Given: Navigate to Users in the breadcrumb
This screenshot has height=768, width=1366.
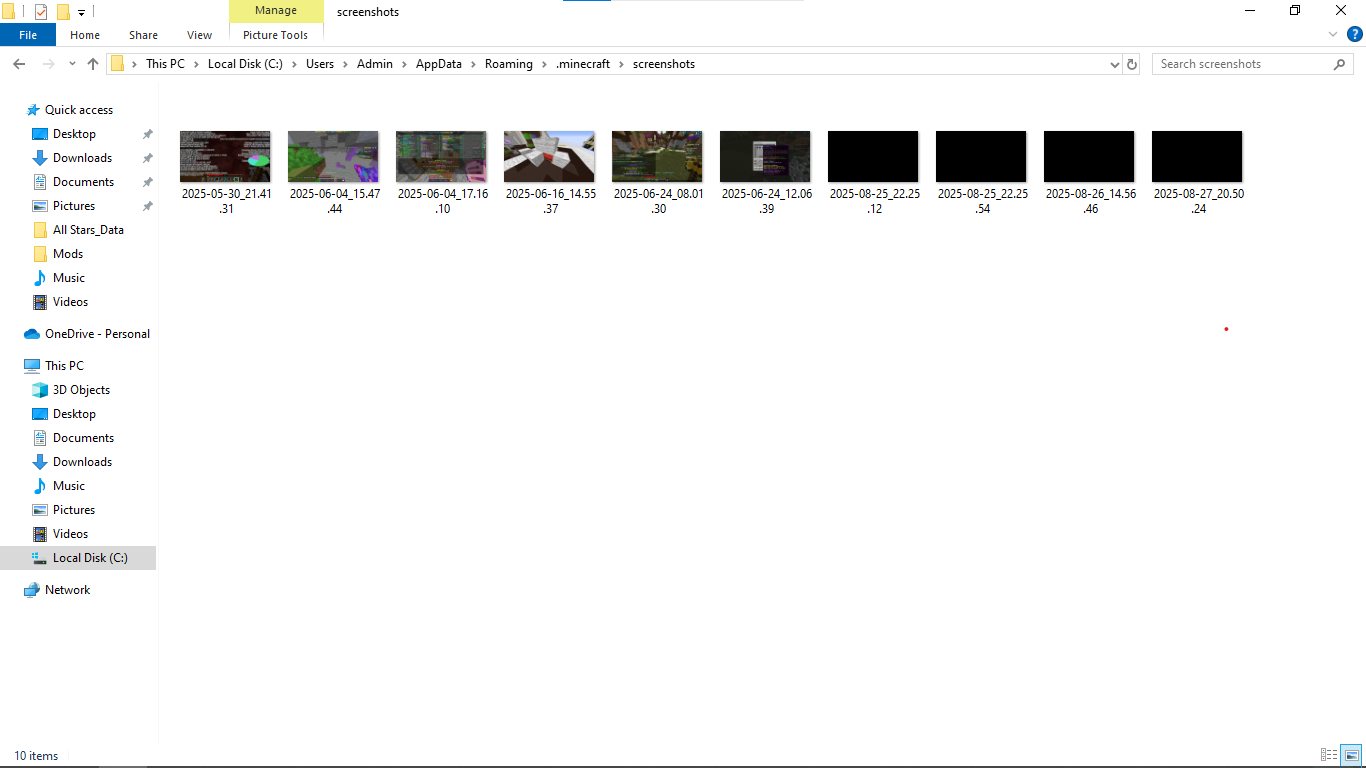Looking at the screenshot, I should click(320, 64).
